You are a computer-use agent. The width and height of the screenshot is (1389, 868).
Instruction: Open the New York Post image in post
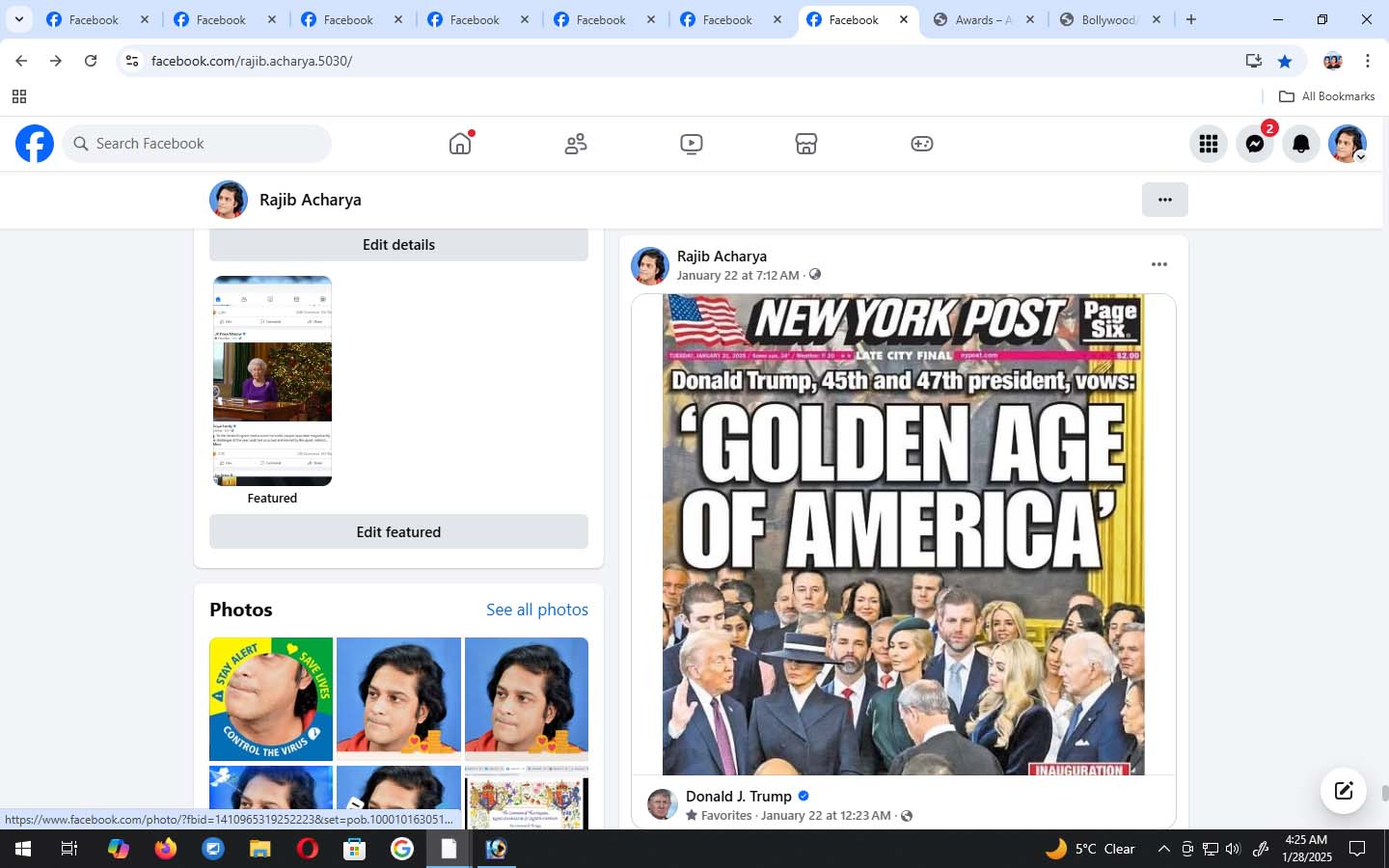[904, 534]
